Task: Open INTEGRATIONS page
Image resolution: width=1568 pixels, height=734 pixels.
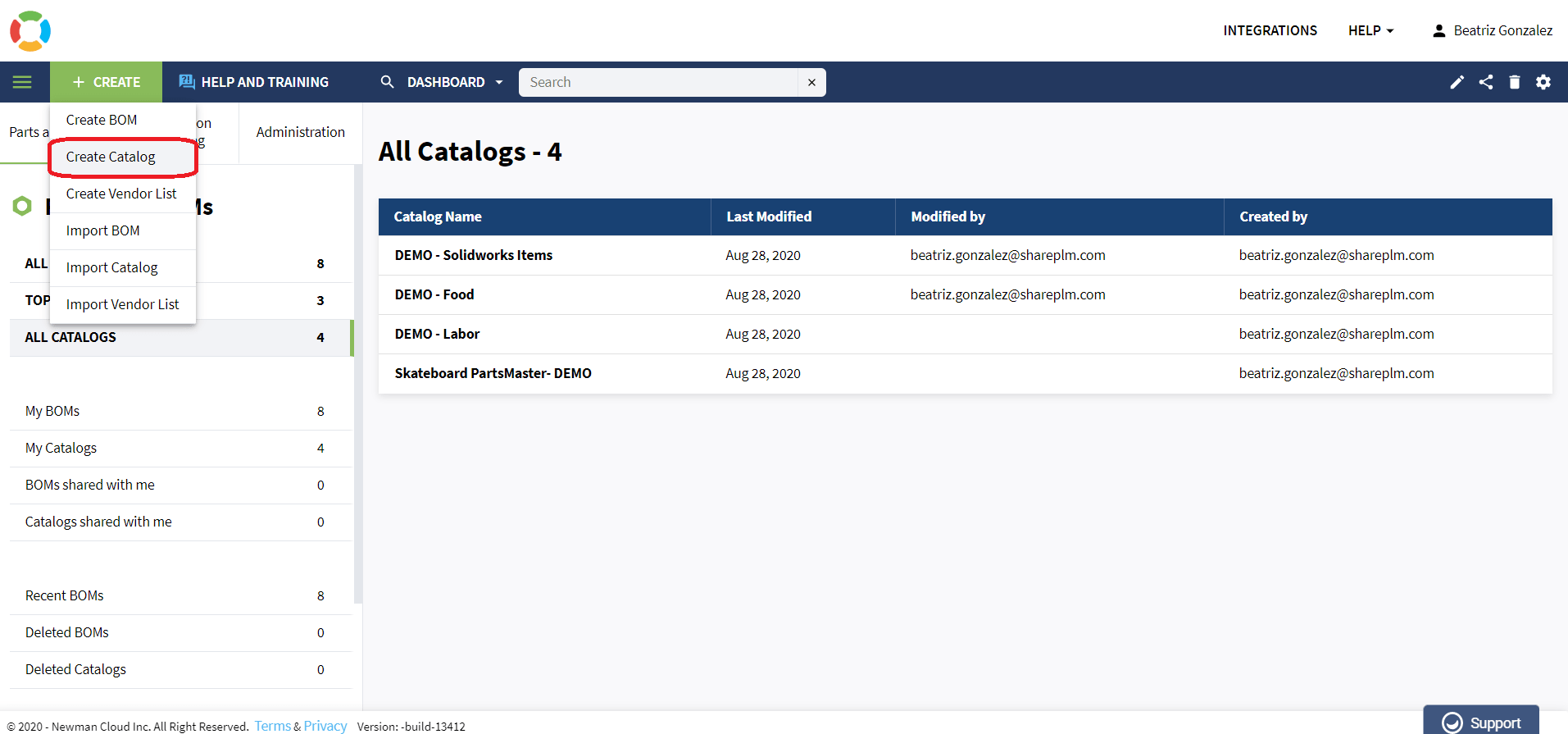Action: (x=1270, y=30)
